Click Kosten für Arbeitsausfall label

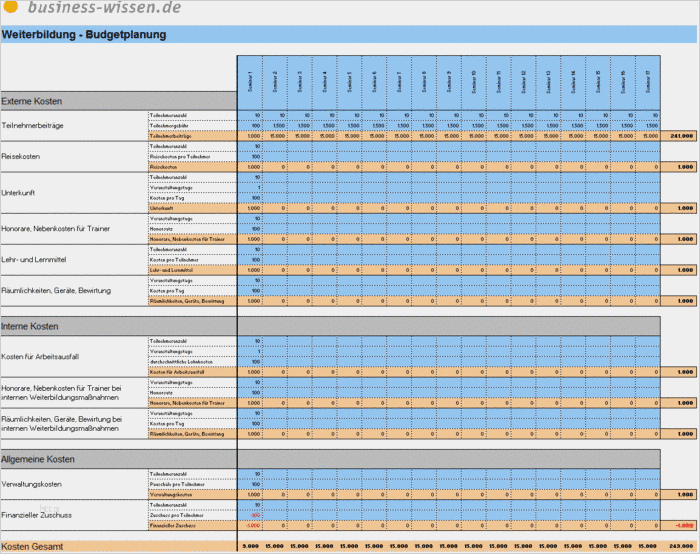tap(40, 357)
